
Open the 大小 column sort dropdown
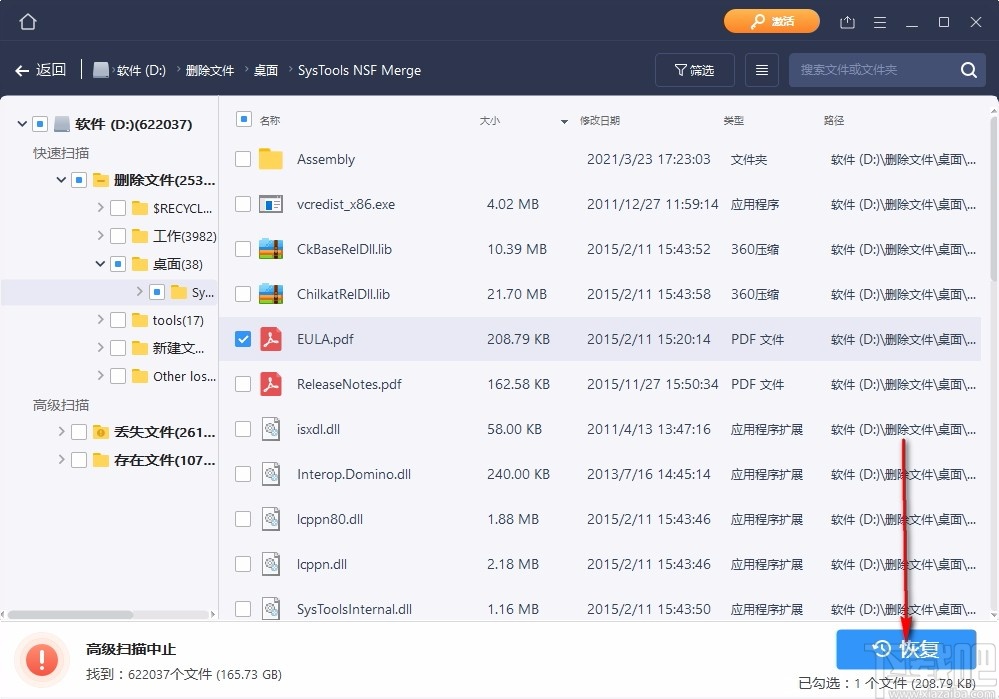tap(562, 120)
